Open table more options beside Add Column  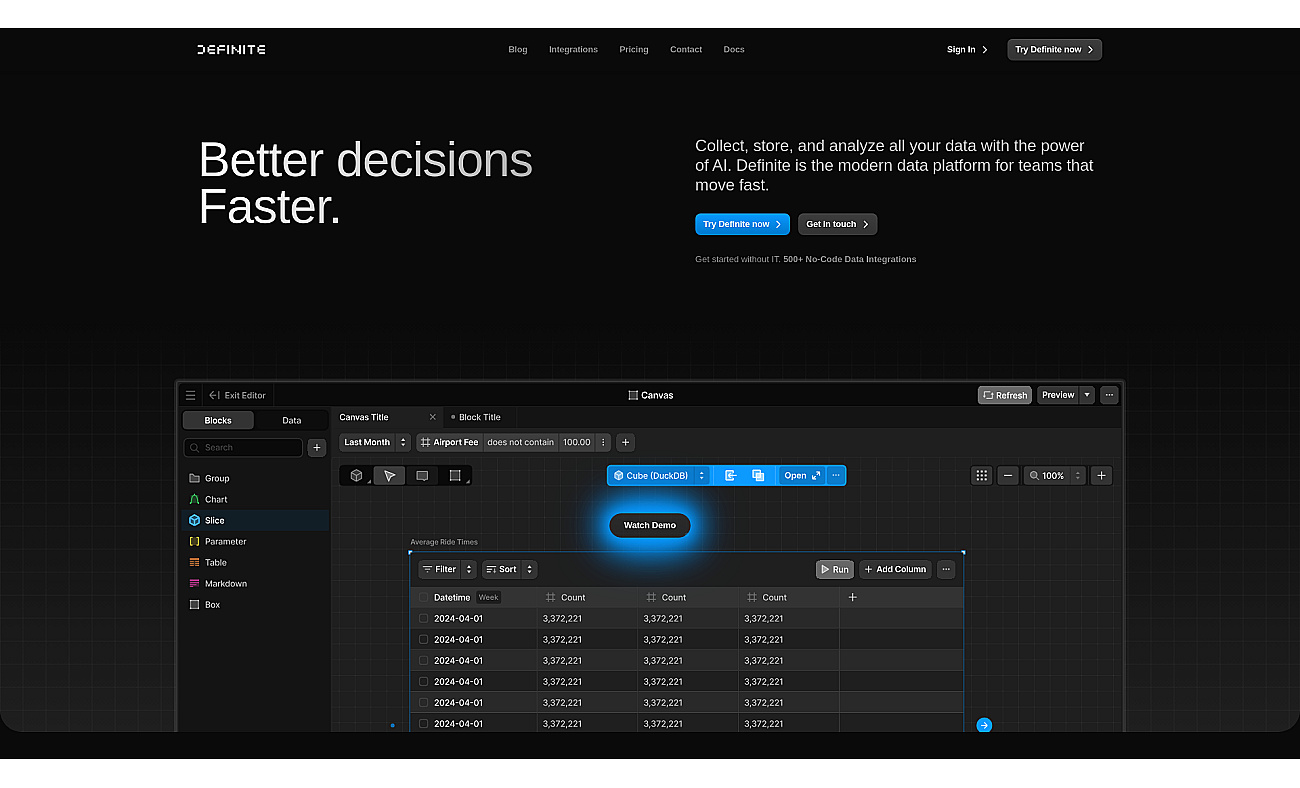click(x=946, y=569)
